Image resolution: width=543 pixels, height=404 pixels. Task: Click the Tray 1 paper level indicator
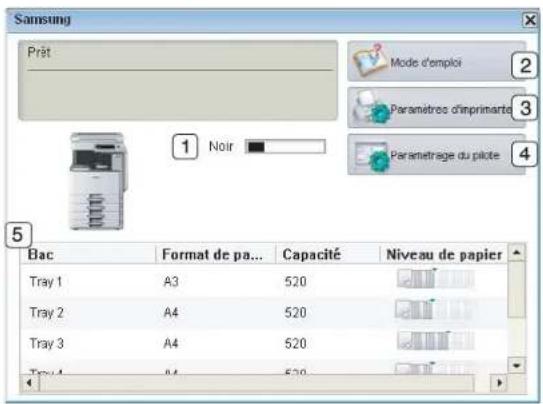[436, 278]
